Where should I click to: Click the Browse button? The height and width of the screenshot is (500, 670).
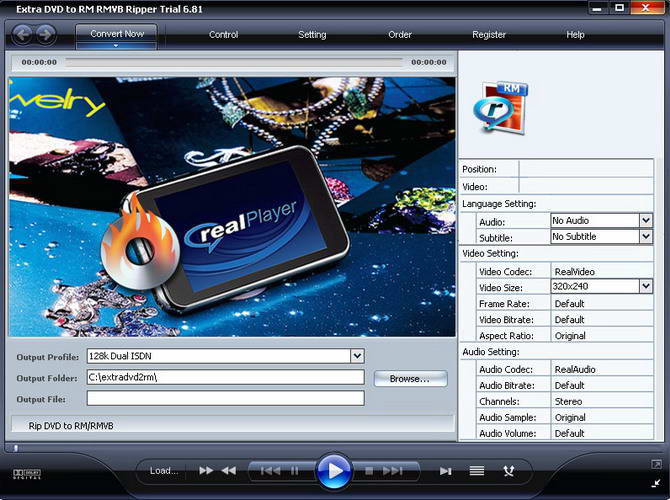410,379
